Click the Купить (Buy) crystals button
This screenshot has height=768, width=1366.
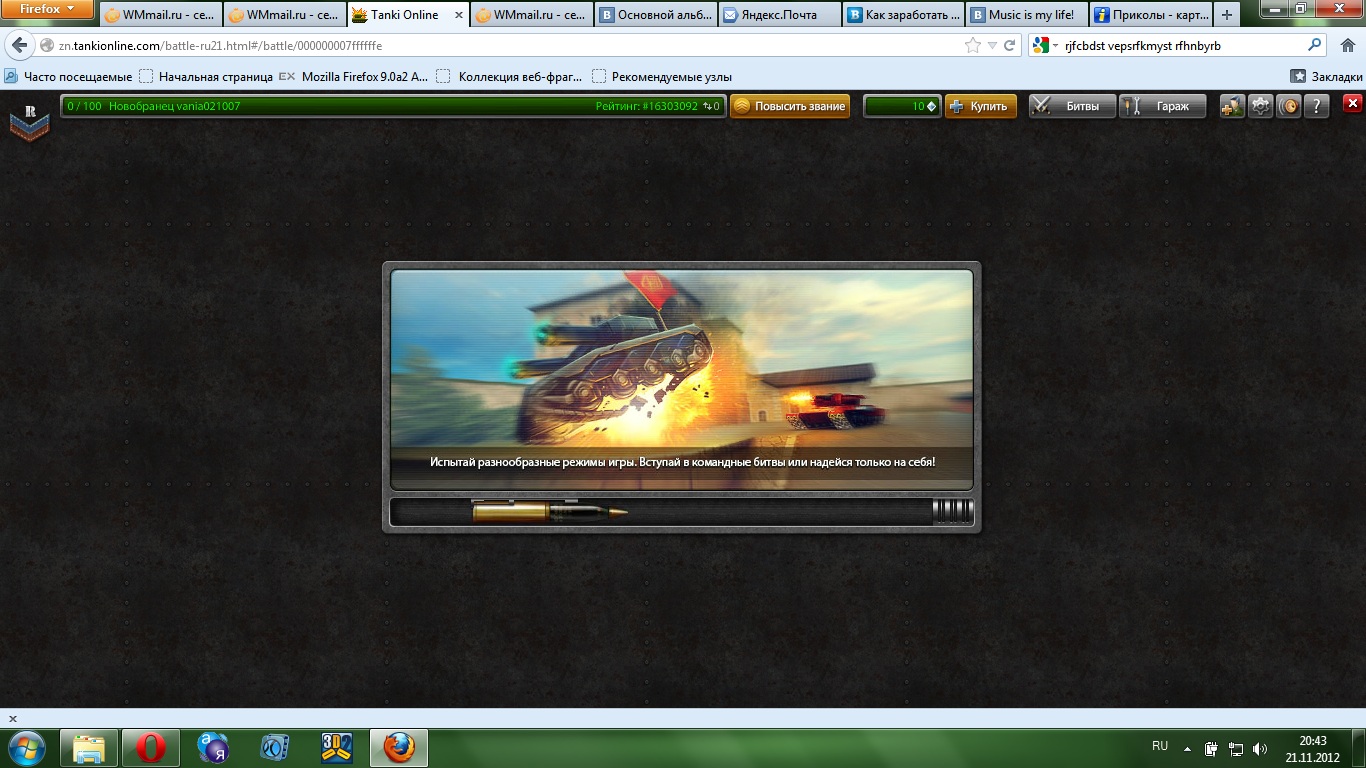[980, 106]
